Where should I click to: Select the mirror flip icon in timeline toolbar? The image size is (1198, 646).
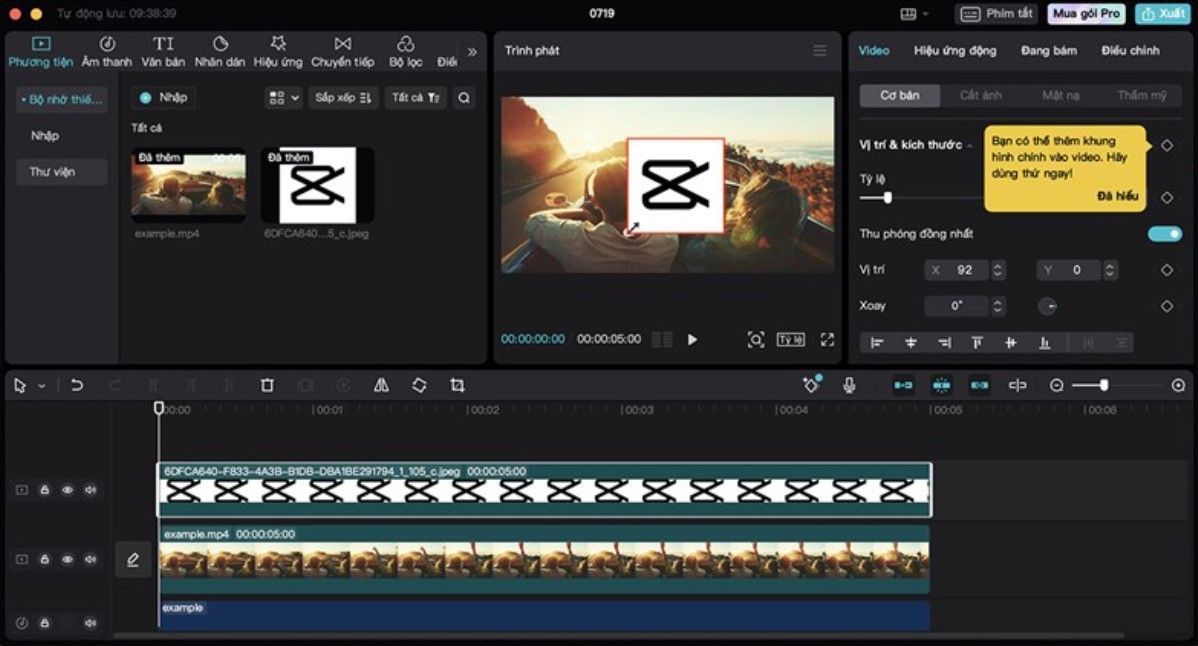[x=381, y=385]
